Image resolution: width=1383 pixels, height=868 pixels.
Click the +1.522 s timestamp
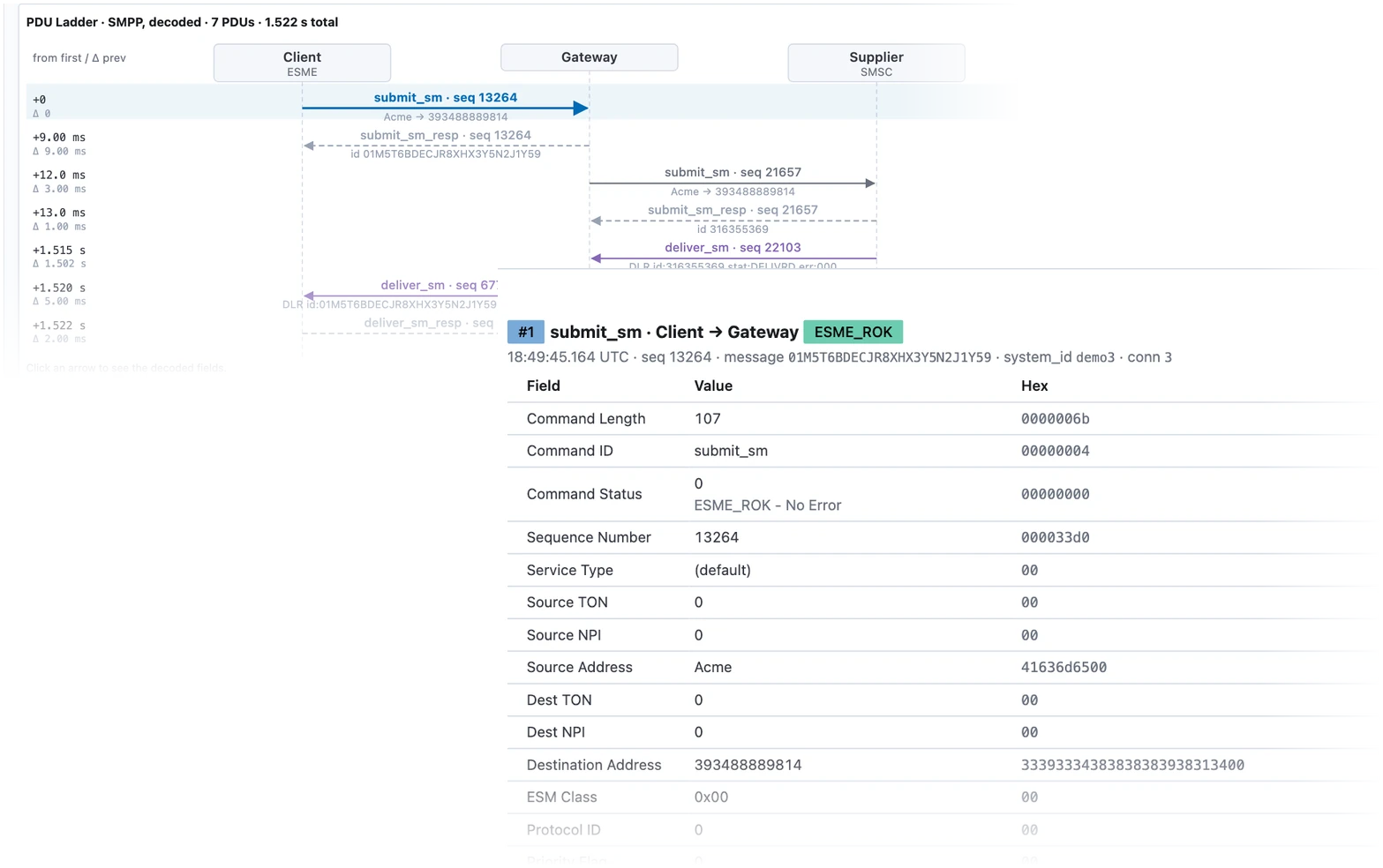[59, 325]
